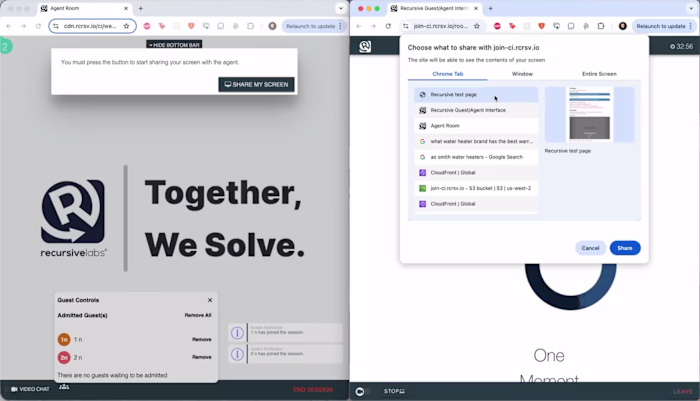Click the green 2 badge at top-left
700x401 pixels.
(x=6, y=46)
